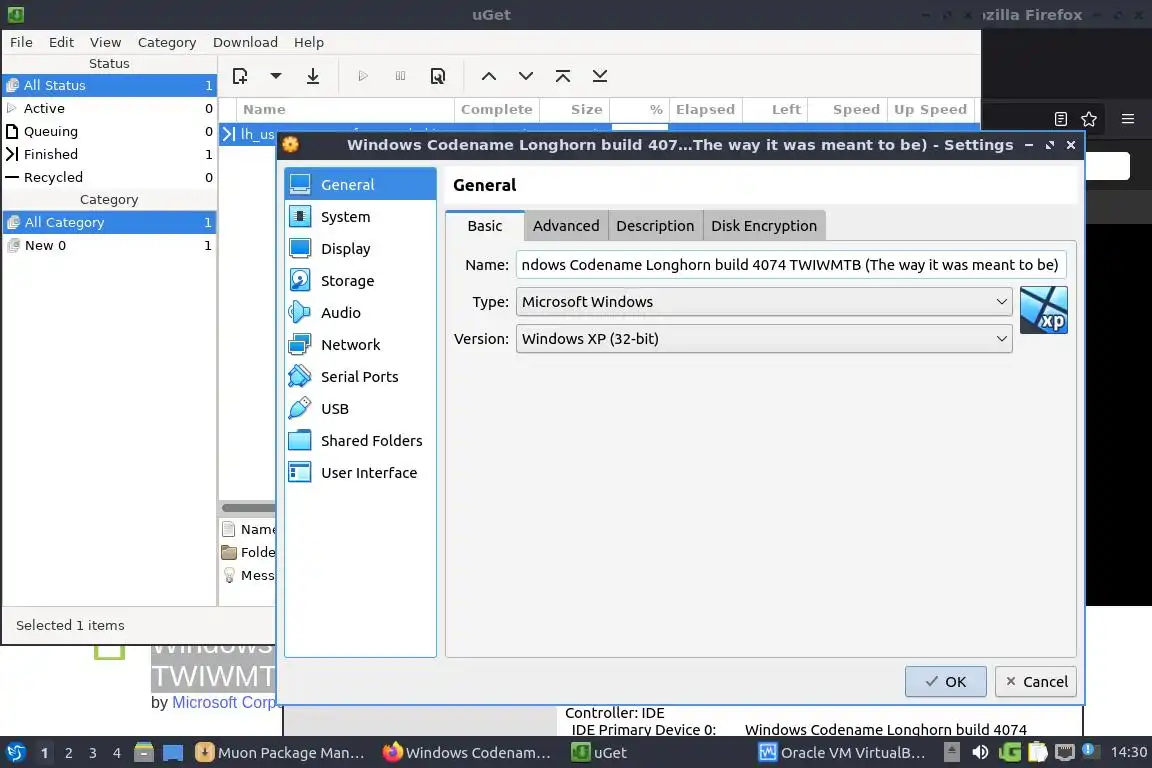
Task: Open the Display settings page
Action: [x=360, y=248]
